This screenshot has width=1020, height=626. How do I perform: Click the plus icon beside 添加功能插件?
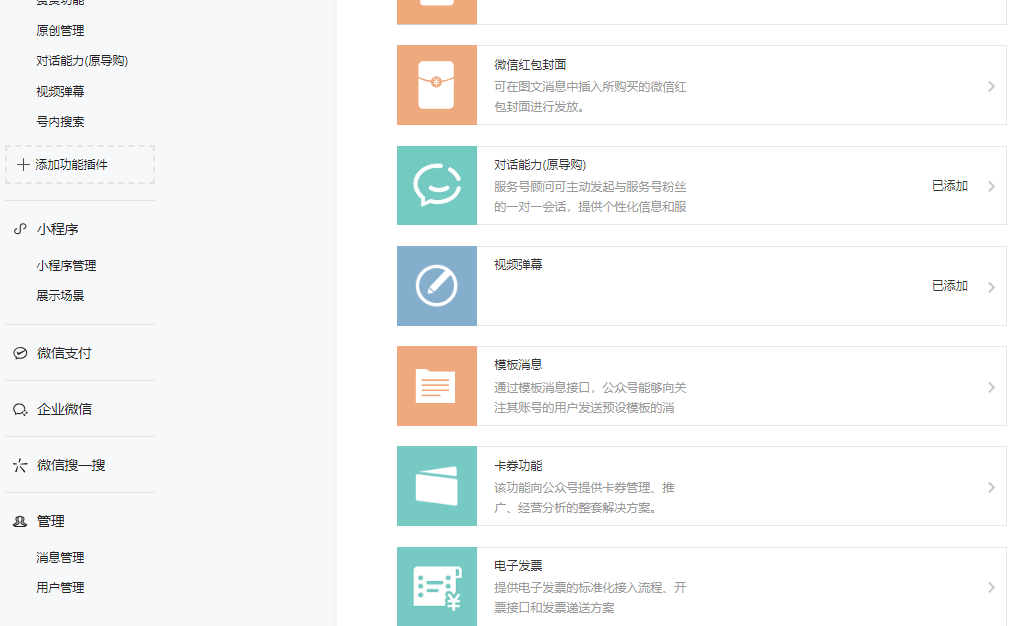(23, 165)
